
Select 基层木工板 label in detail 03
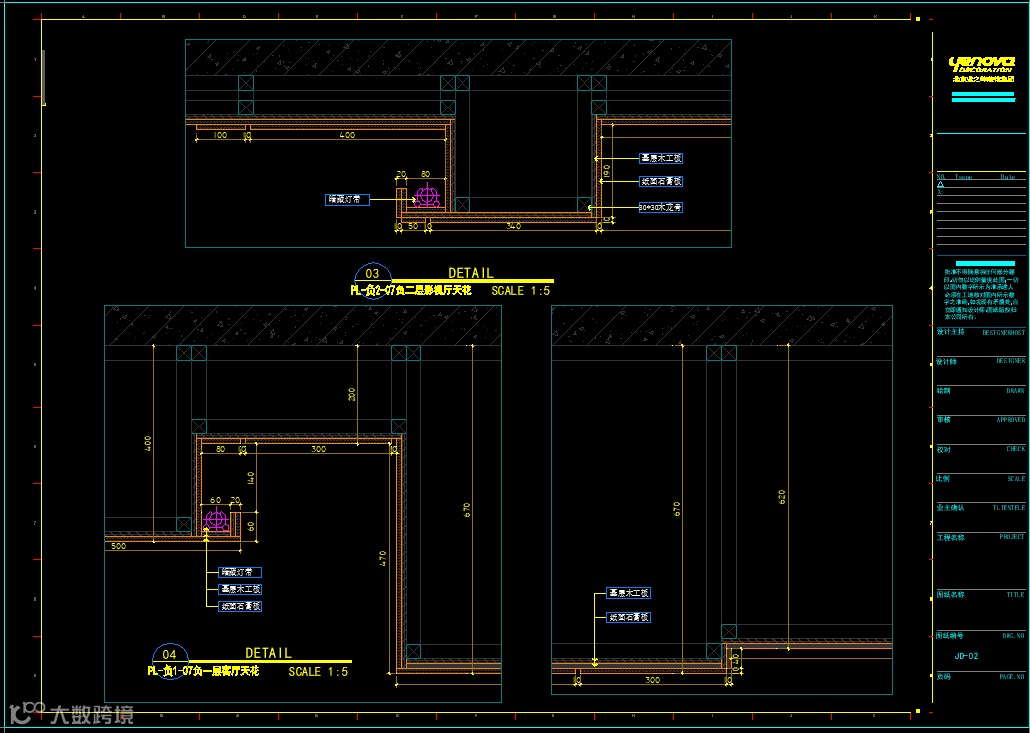[661, 158]
